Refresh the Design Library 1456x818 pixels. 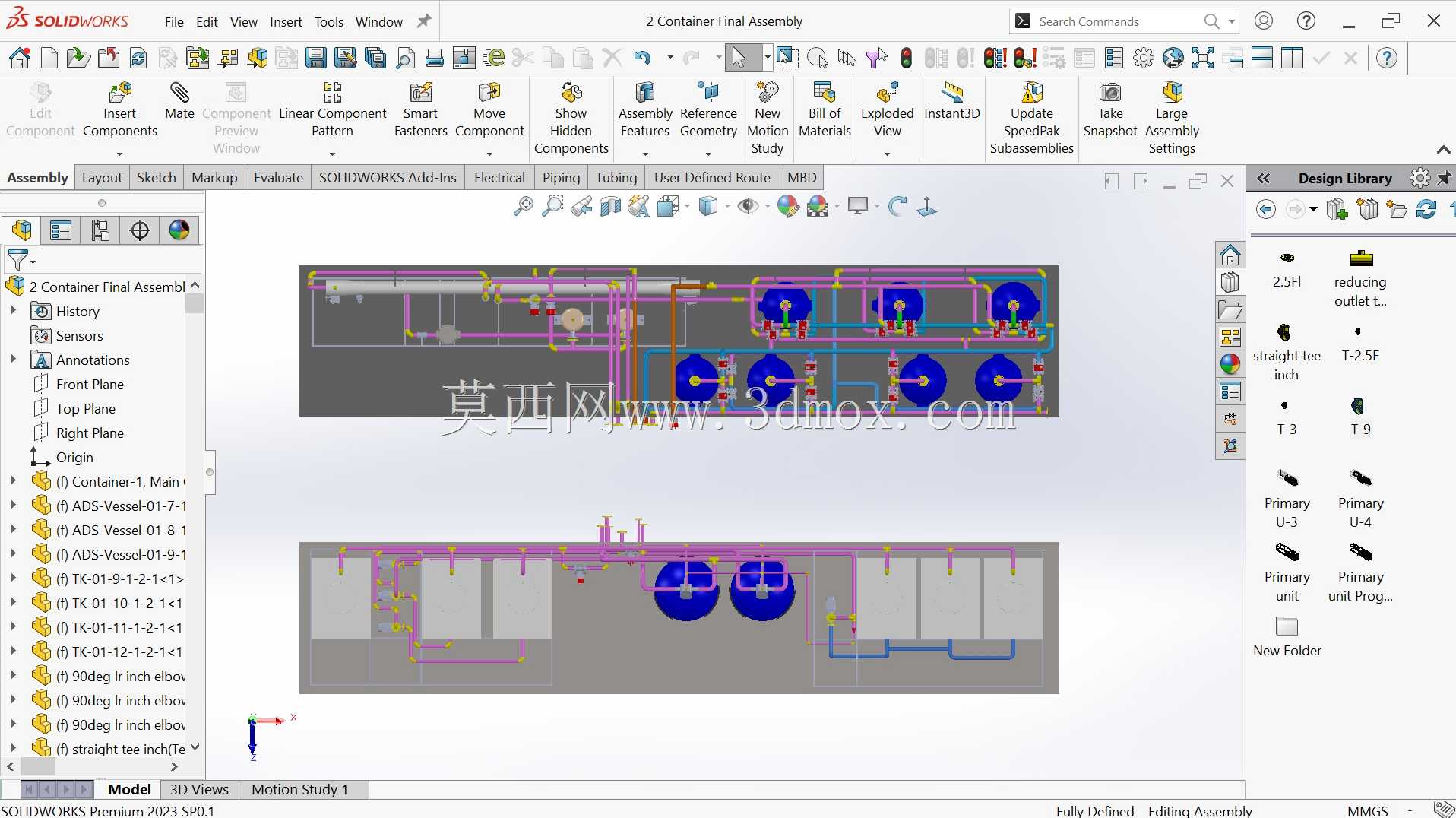click(x=1426, y=209)
